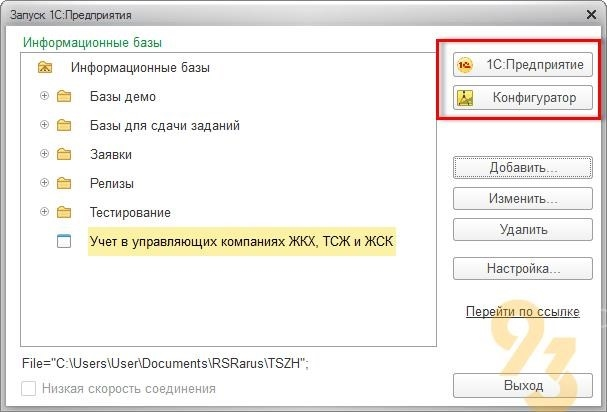The width and height of the screenshot is (607, 412).
Task: Select the Базы демо tree row
Action: [x=123, y=96]
